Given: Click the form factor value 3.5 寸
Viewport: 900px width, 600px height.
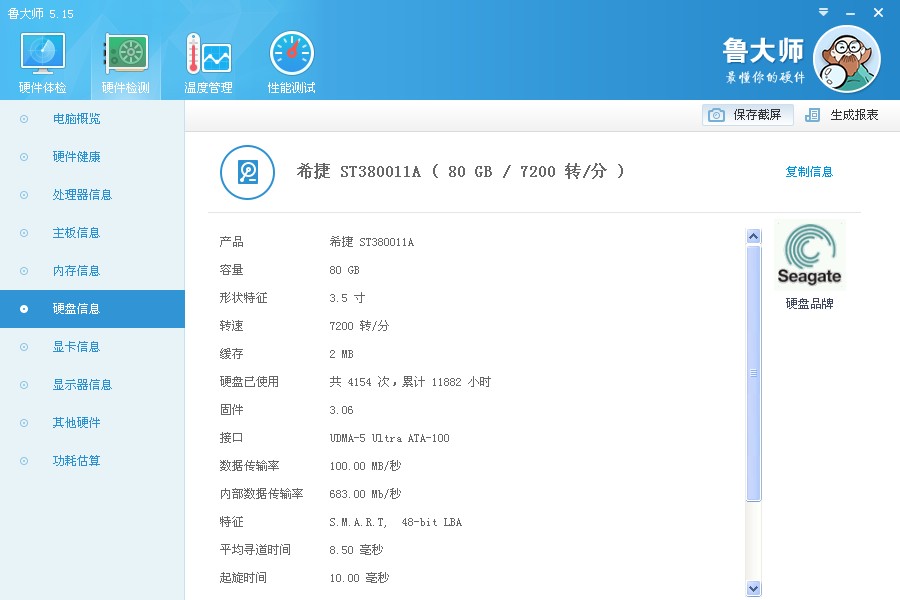Looking at the screenshot, I should pos(347,298).
